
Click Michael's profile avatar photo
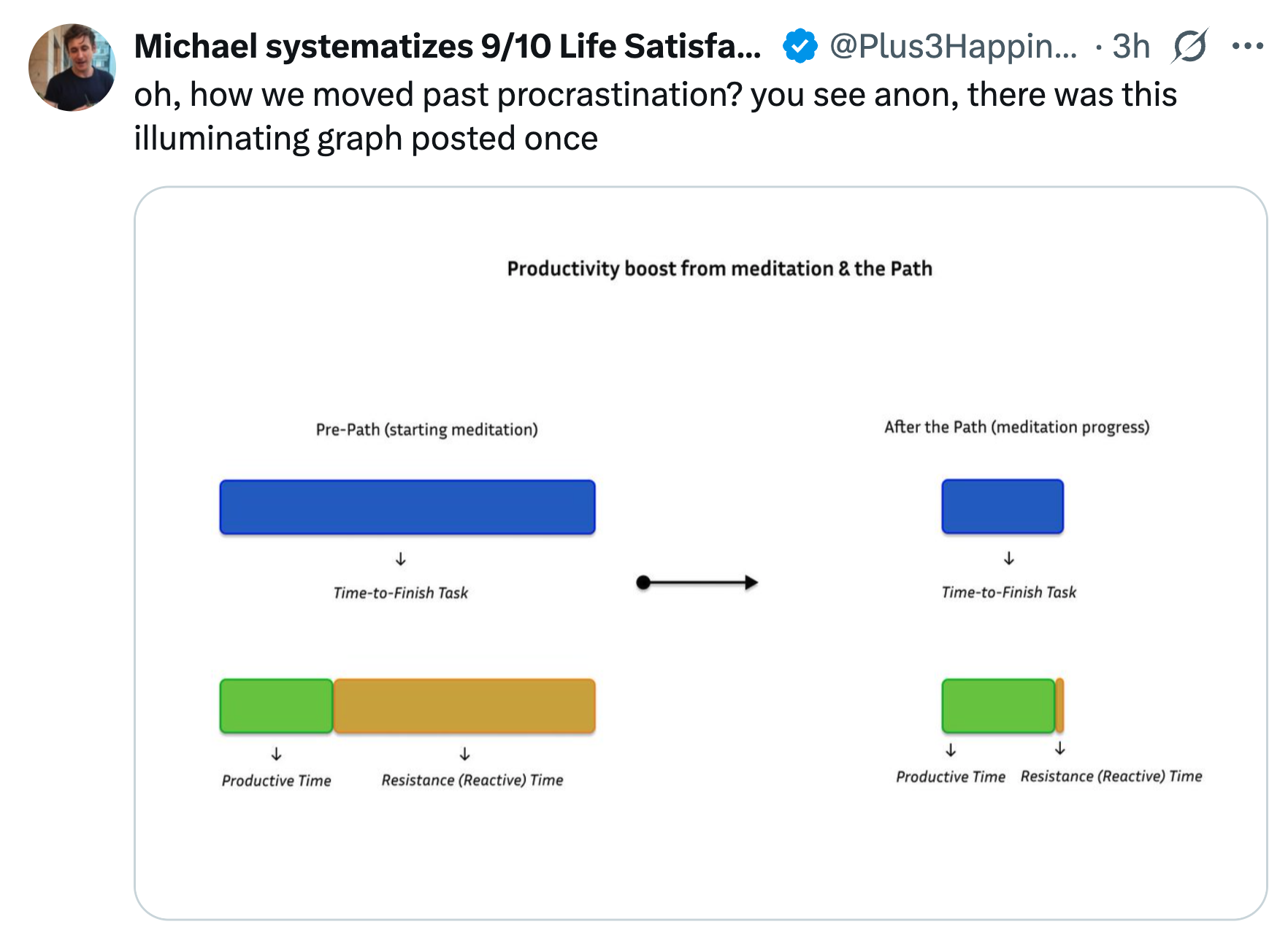pyautogui.click(x=72, y=67)
